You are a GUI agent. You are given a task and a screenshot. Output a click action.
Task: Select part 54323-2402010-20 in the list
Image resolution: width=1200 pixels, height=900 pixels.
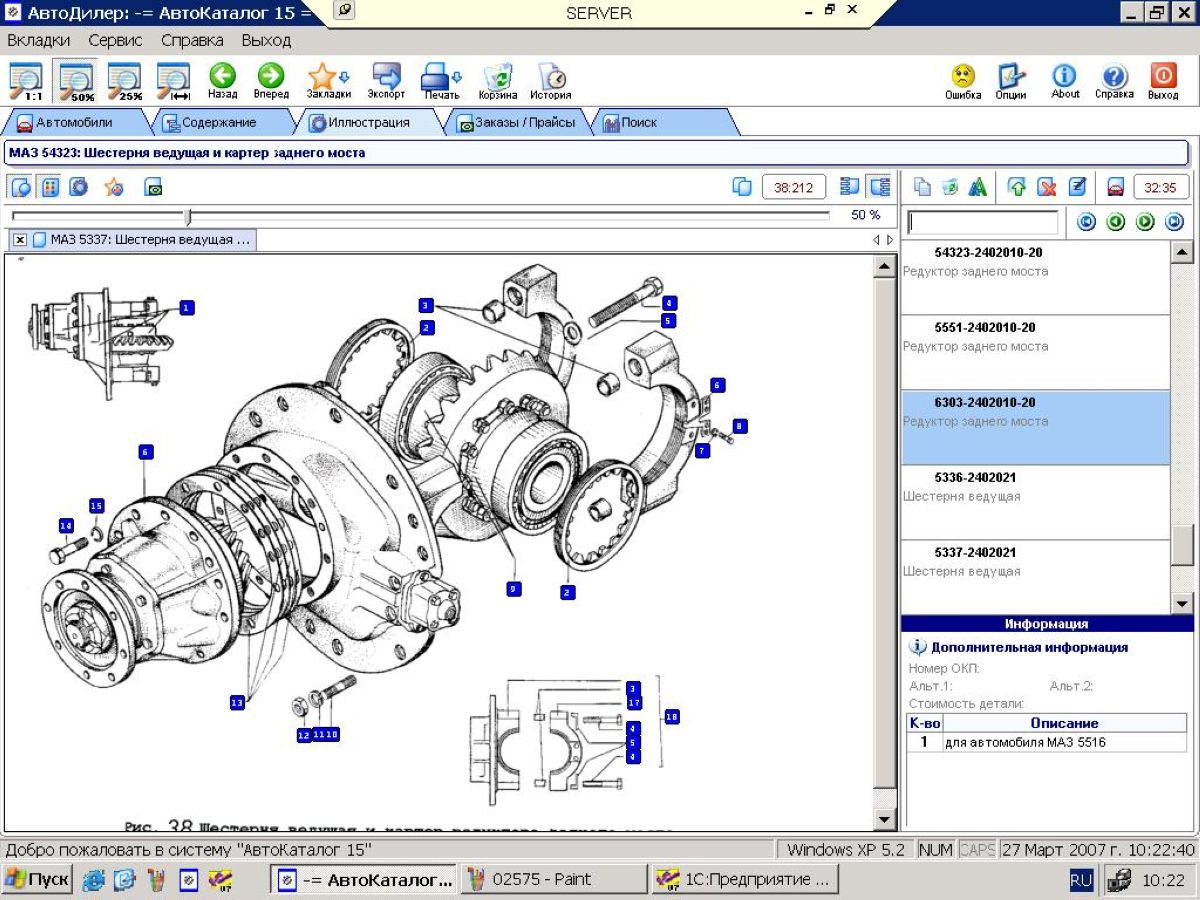pyautogui.click(x=1035, y=277)
